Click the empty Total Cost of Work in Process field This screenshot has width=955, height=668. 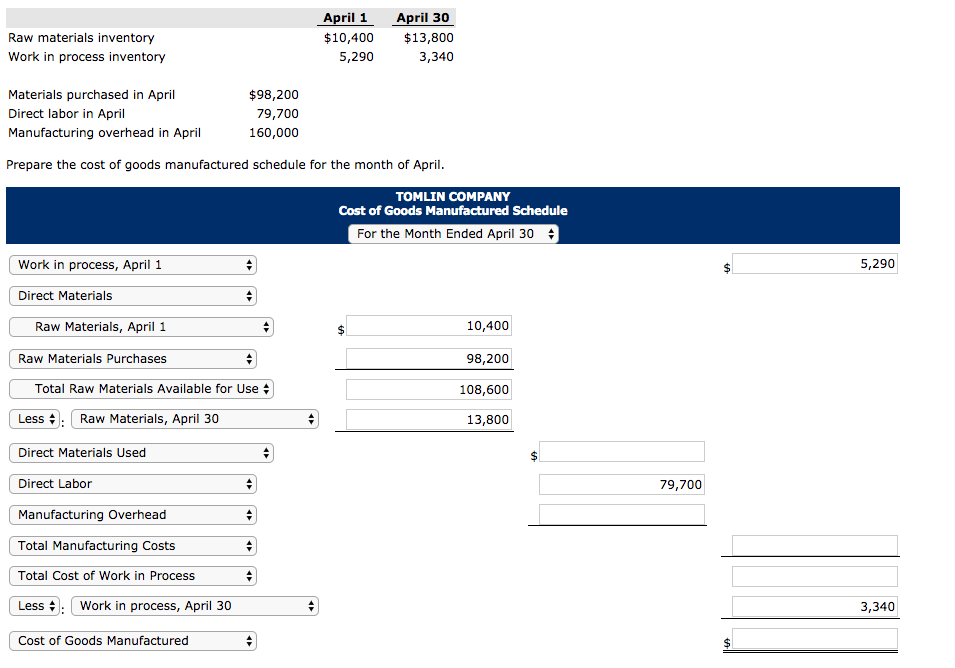[x=815, y=577]
